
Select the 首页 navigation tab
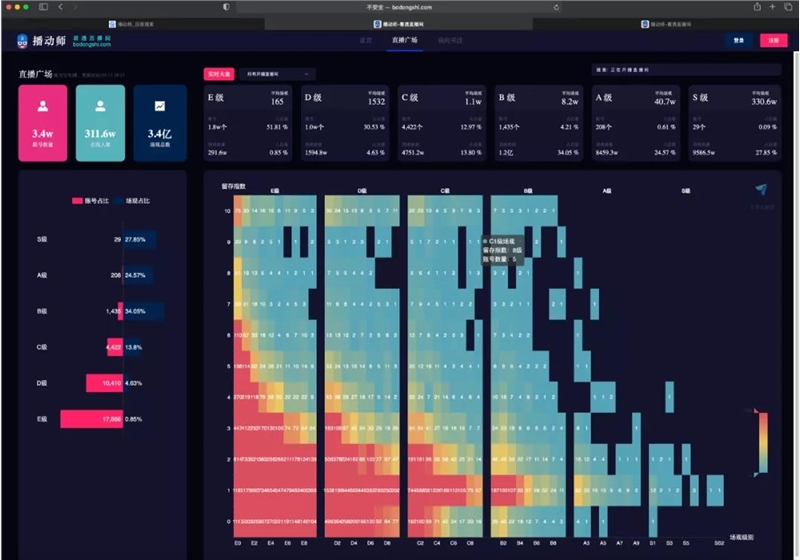[x=366, y=41]
